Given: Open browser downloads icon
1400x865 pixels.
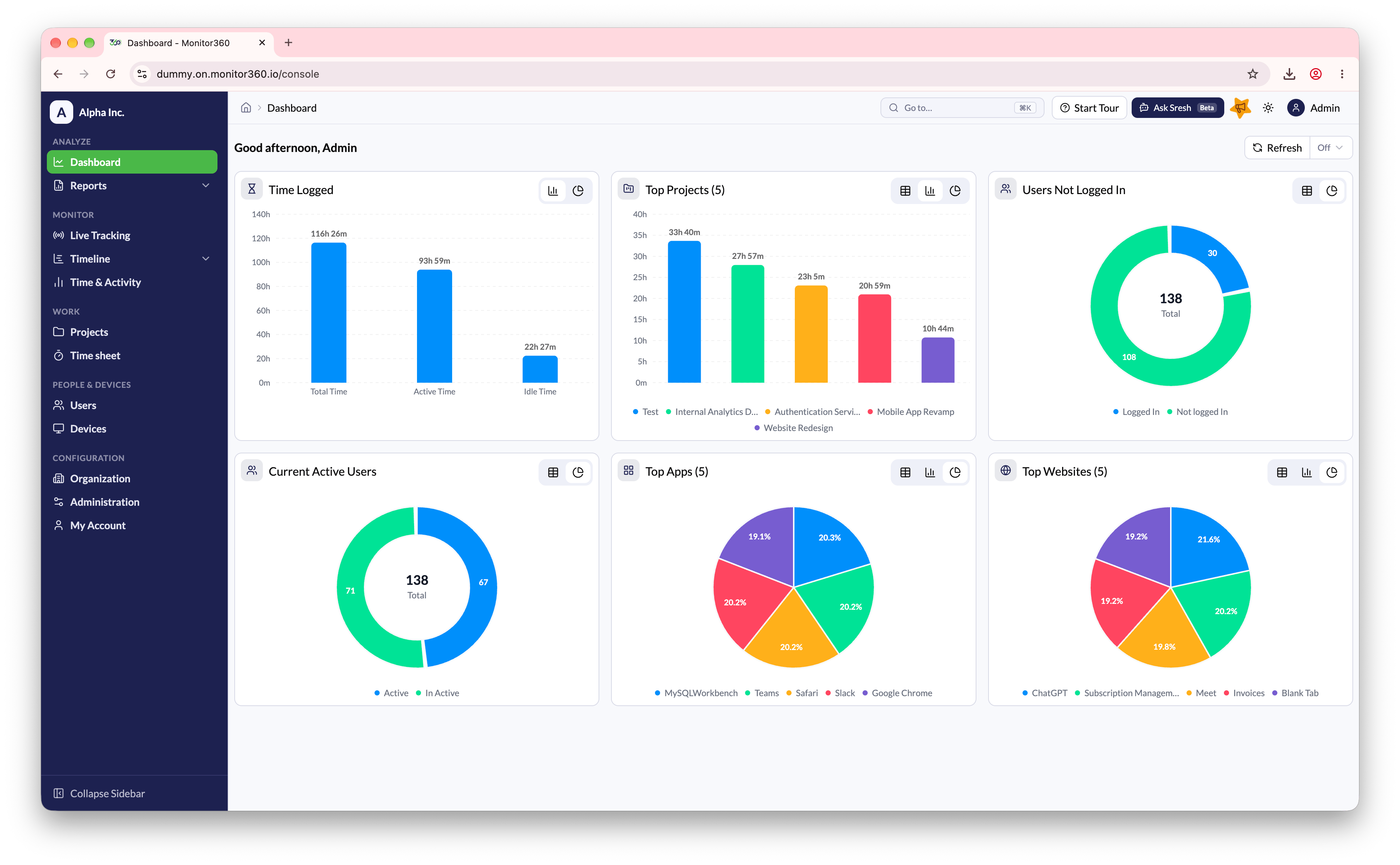Looking at the screenshot, I should 1289,74.
